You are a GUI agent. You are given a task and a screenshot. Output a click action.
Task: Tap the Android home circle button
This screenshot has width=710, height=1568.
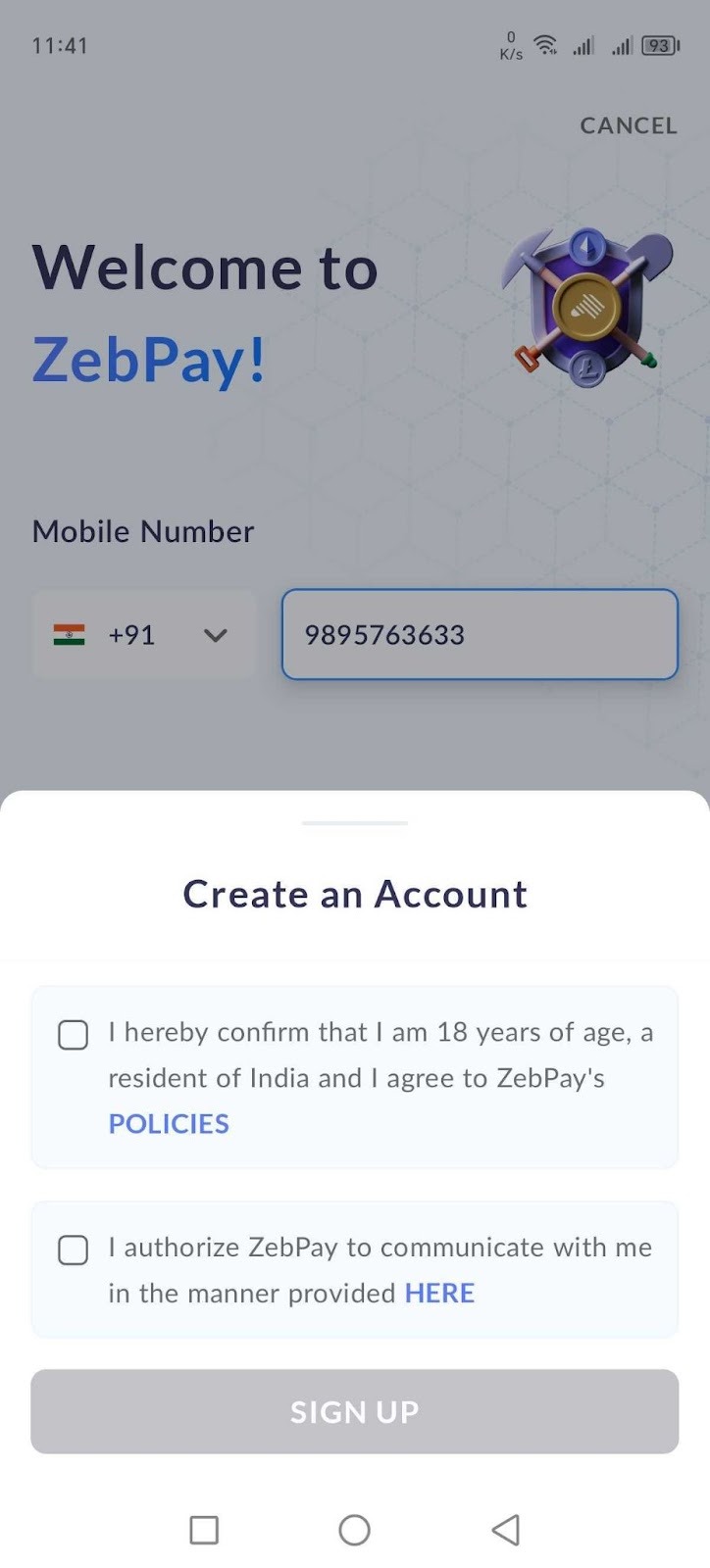[354, 1530]
